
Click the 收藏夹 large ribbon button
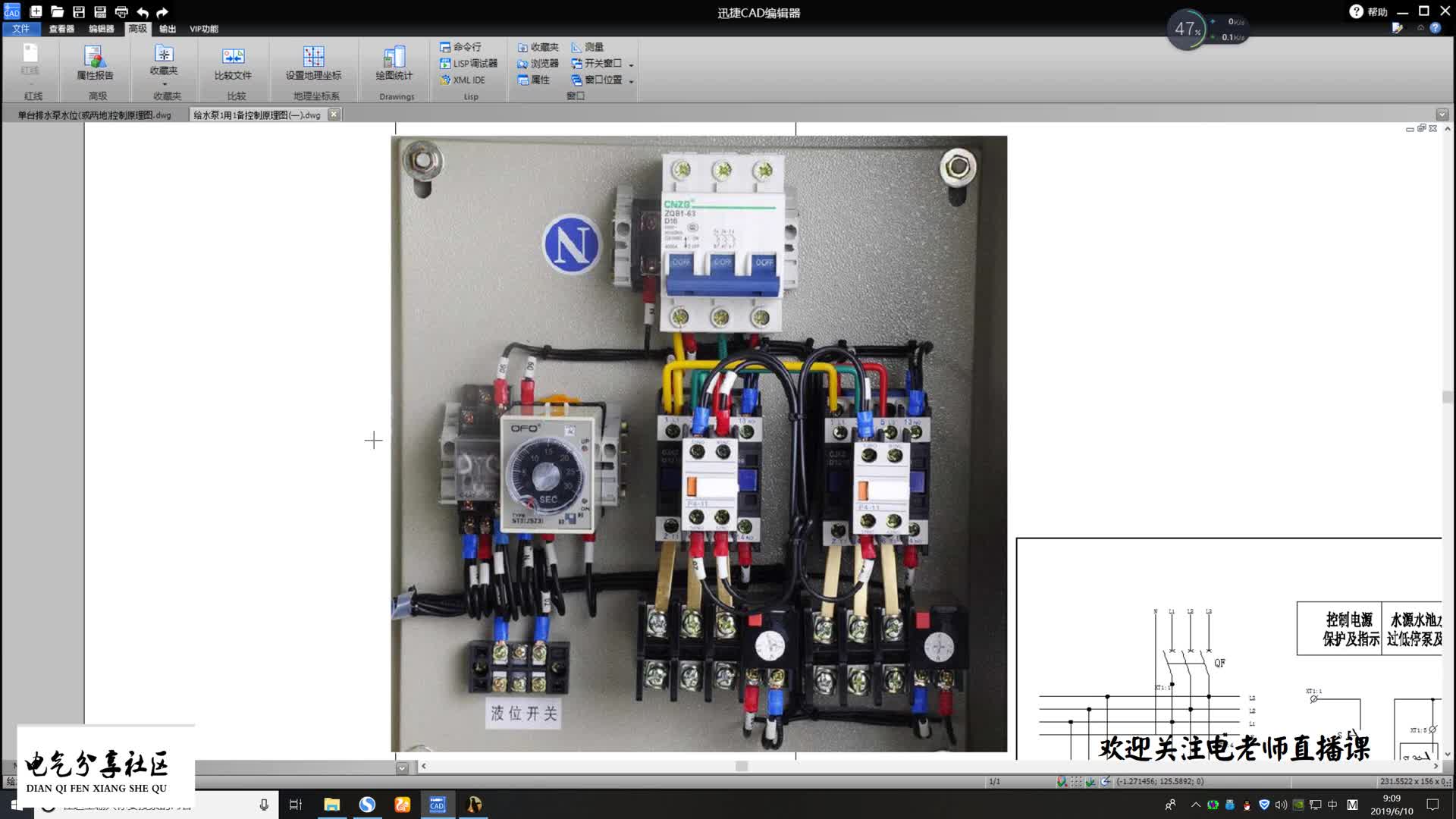tap(164, 61)
